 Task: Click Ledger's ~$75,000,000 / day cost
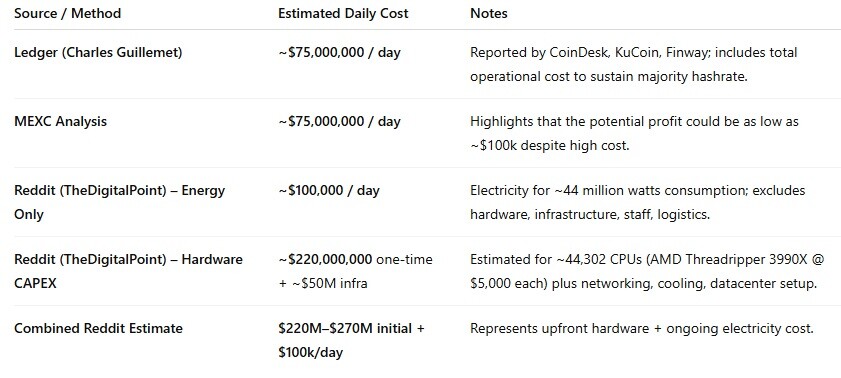tap(340, 53)
